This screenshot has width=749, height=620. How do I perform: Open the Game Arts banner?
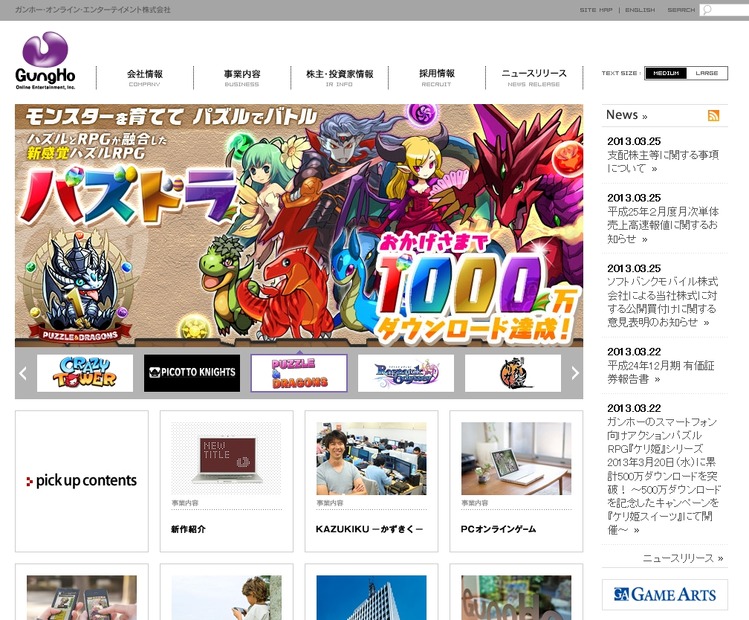tap(664, 595)
